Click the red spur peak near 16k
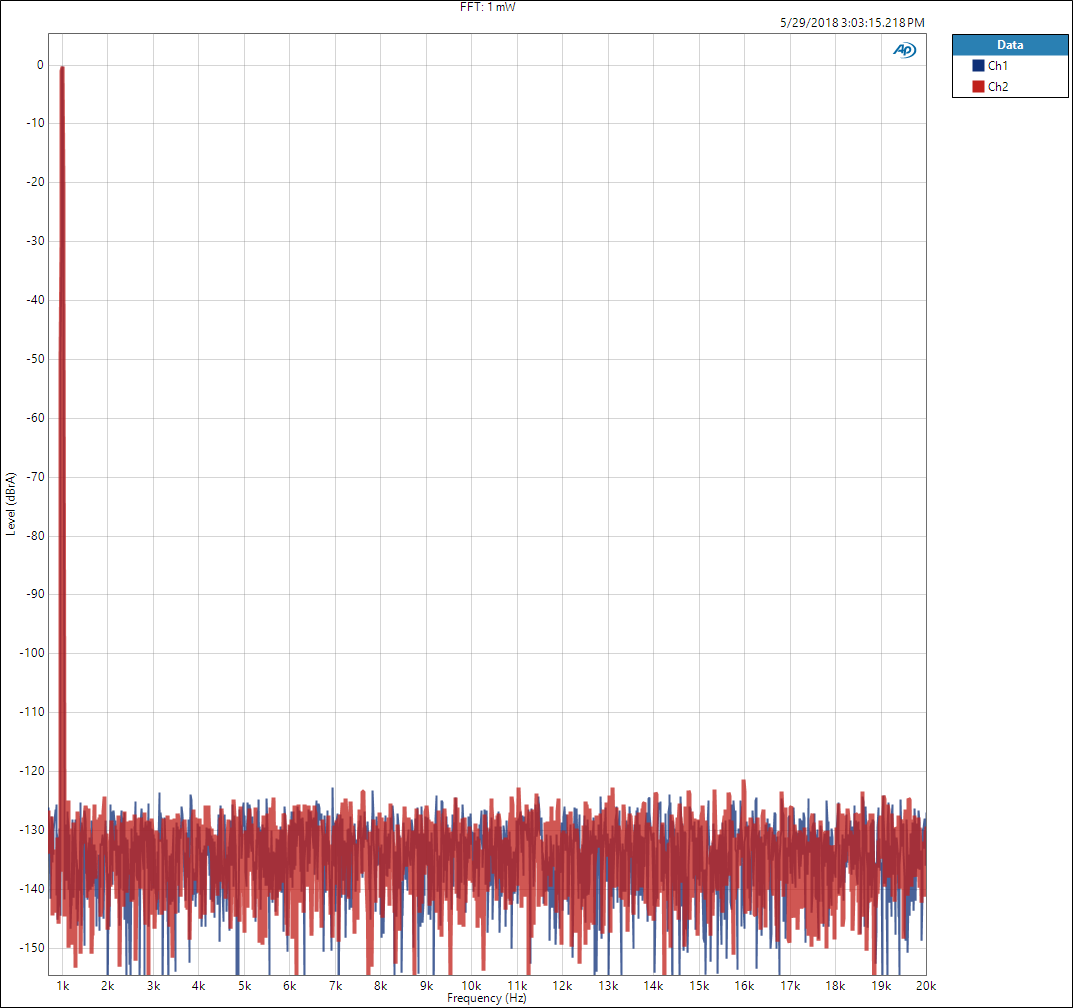 pos(743,781)
